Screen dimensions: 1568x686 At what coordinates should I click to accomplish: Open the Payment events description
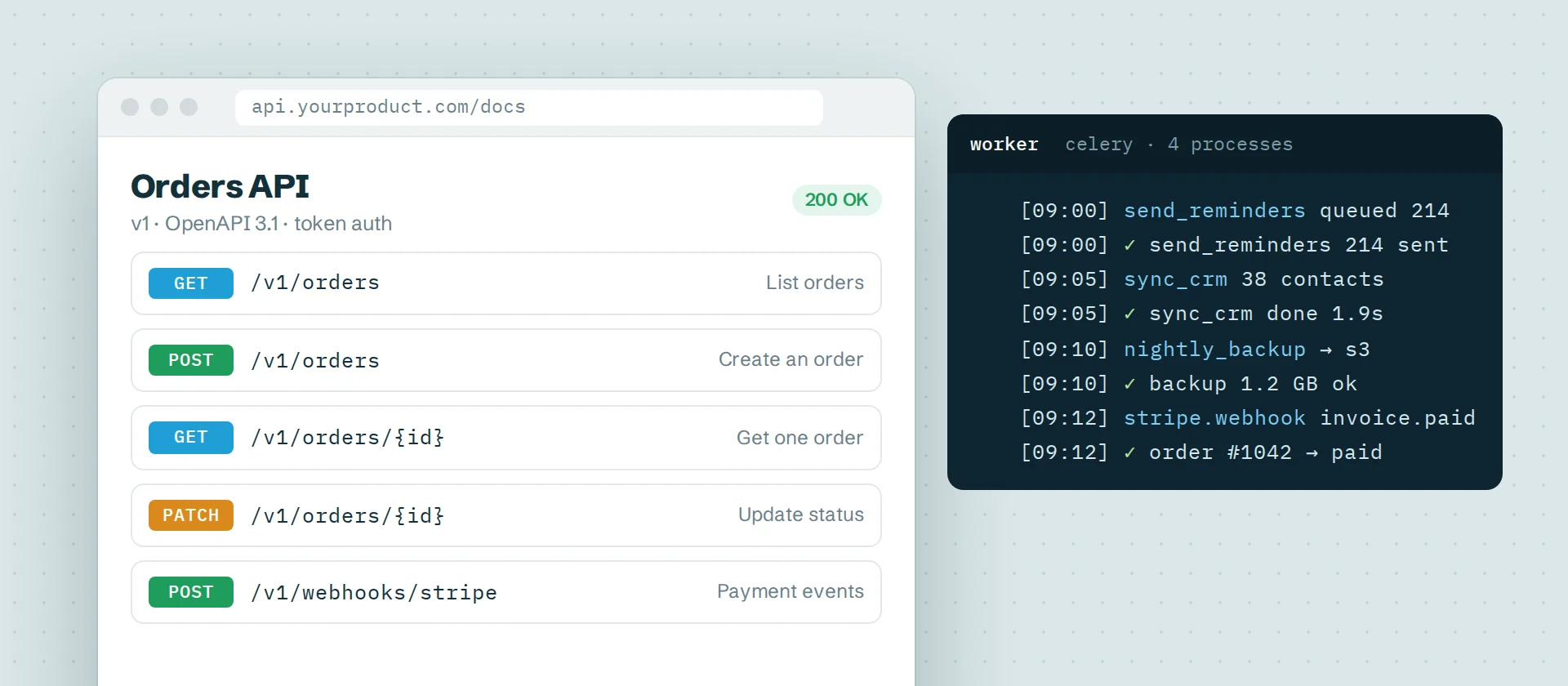(790, 591)
